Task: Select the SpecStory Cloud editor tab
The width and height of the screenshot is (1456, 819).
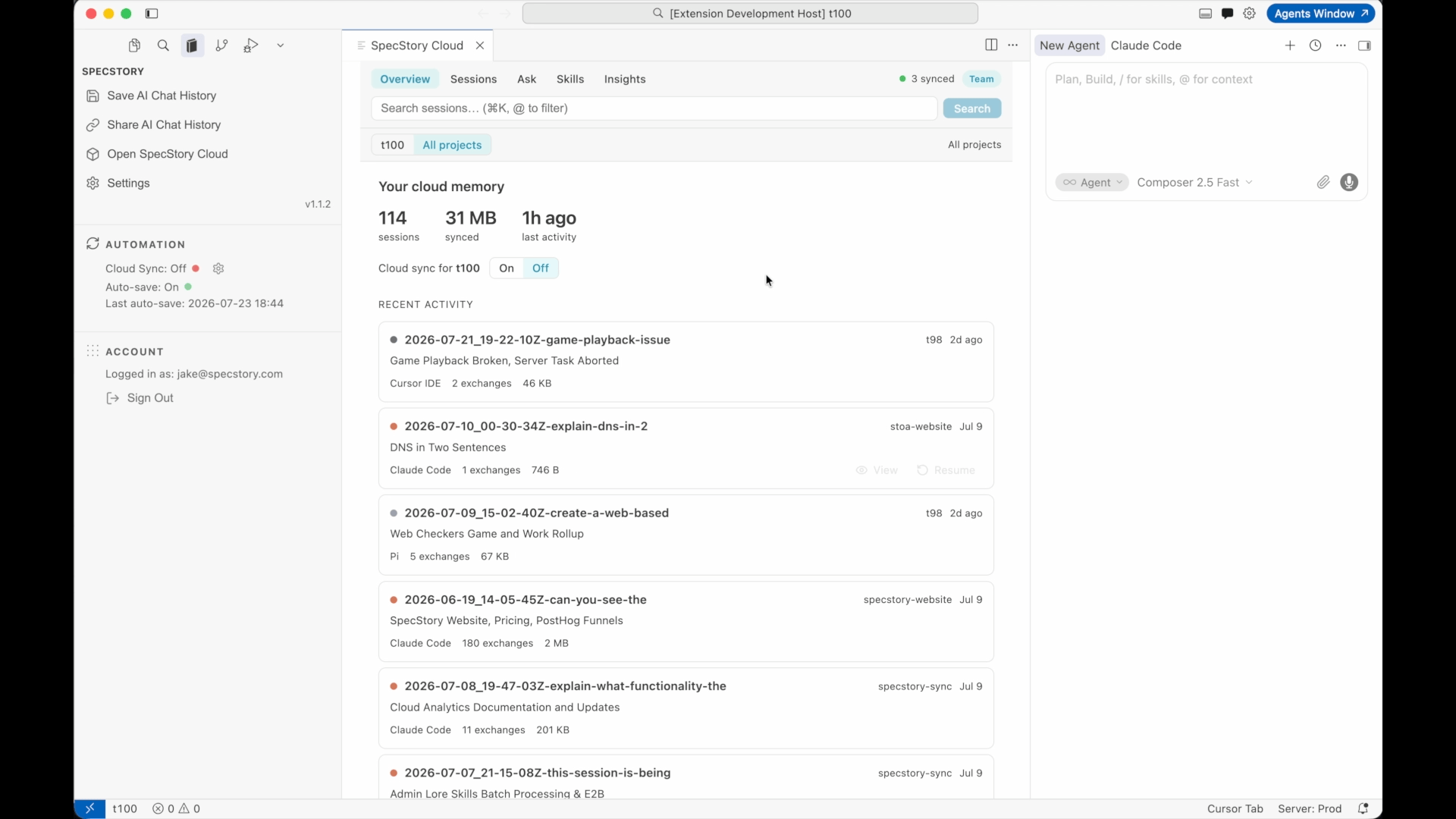Action: point(416,45)
